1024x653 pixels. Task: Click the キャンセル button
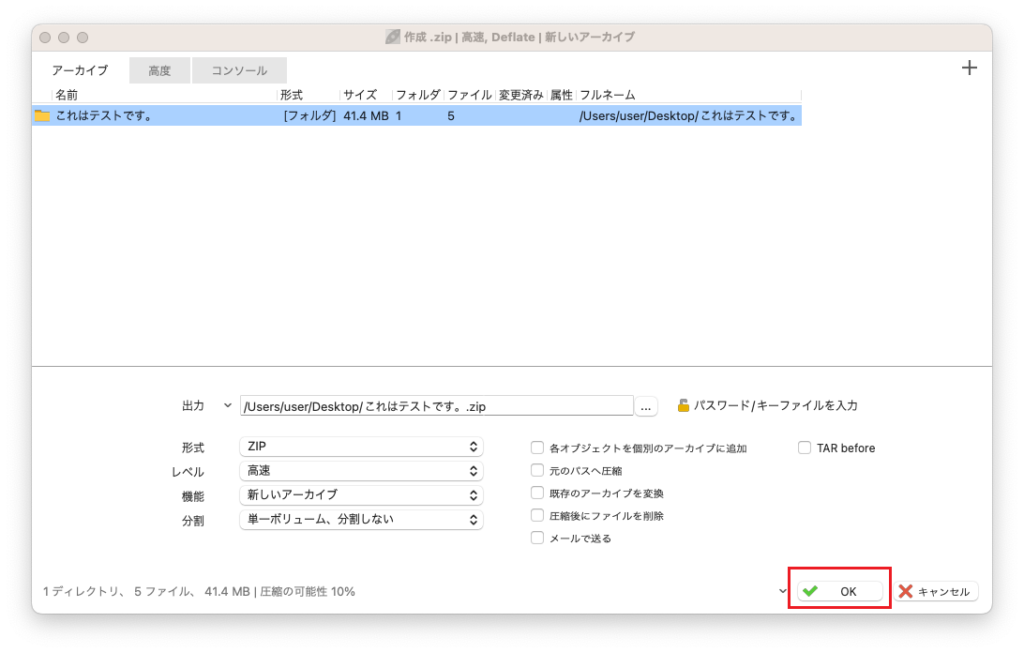click(x=936, y=591)
